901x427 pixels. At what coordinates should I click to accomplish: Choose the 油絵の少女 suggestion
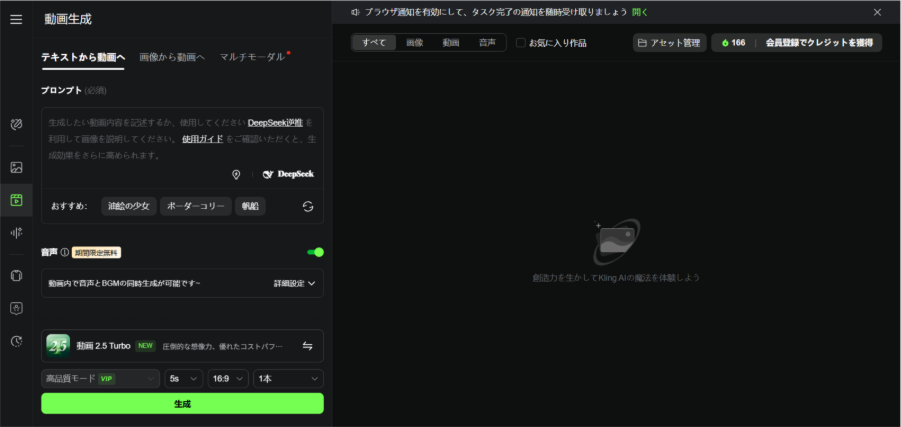(x=129, y=206)
